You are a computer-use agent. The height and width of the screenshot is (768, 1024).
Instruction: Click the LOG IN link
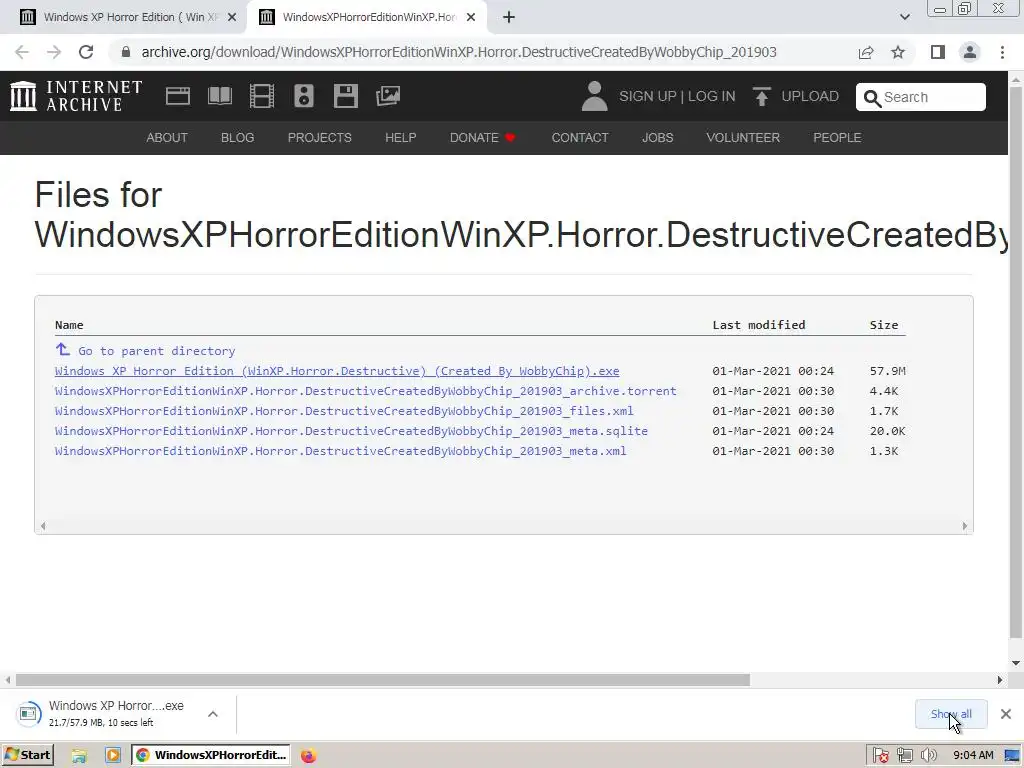(711, 96)
